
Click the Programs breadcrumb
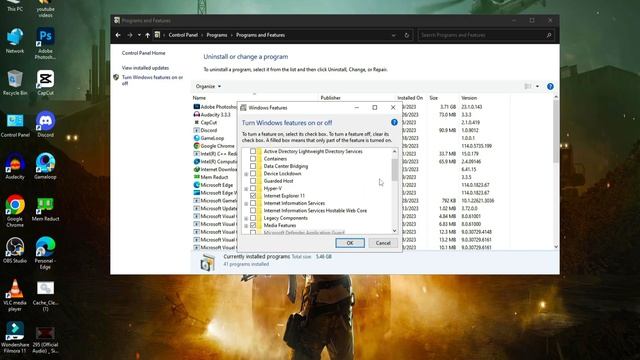click(217, 35)
